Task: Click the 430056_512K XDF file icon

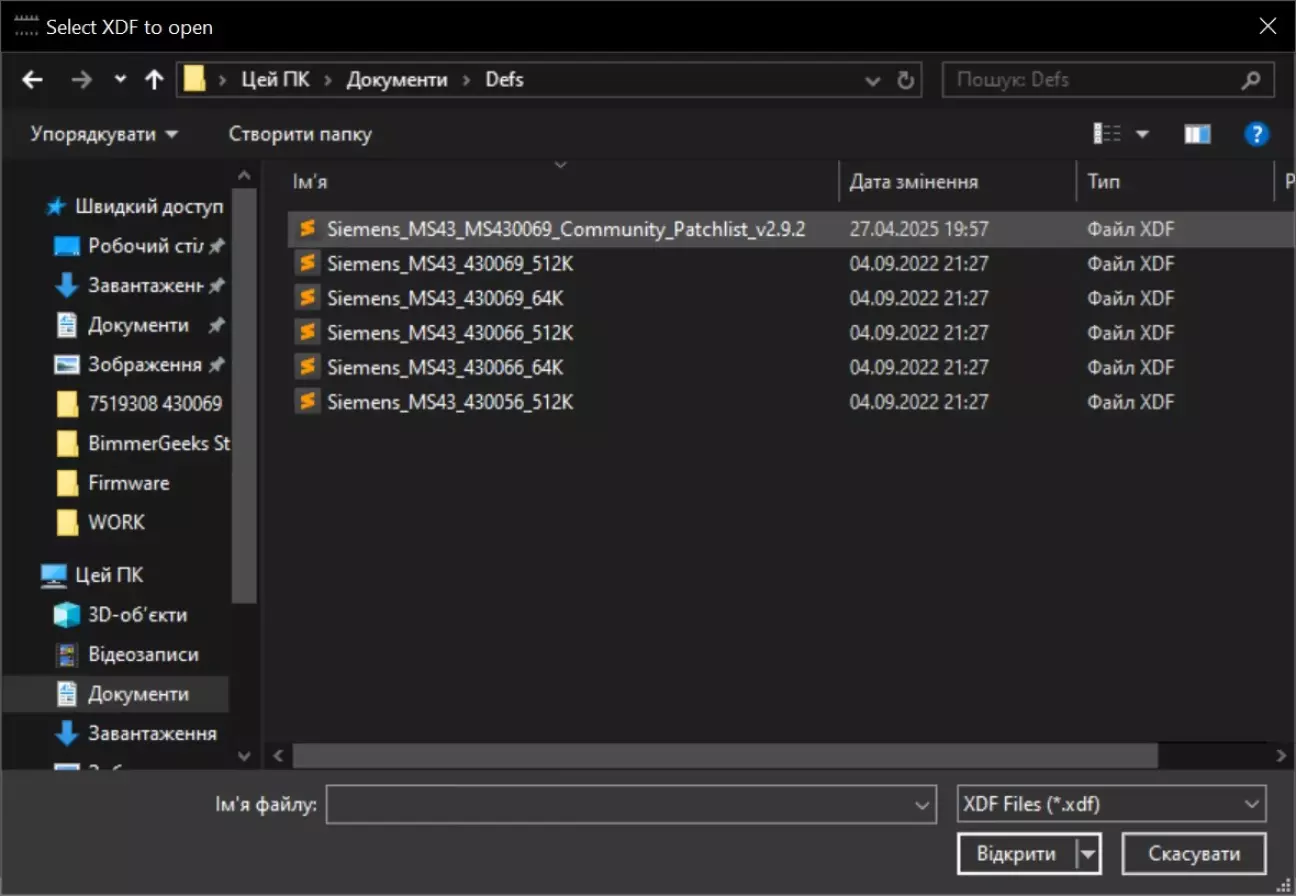Action: pyautogui.click(x=307, y=402)
